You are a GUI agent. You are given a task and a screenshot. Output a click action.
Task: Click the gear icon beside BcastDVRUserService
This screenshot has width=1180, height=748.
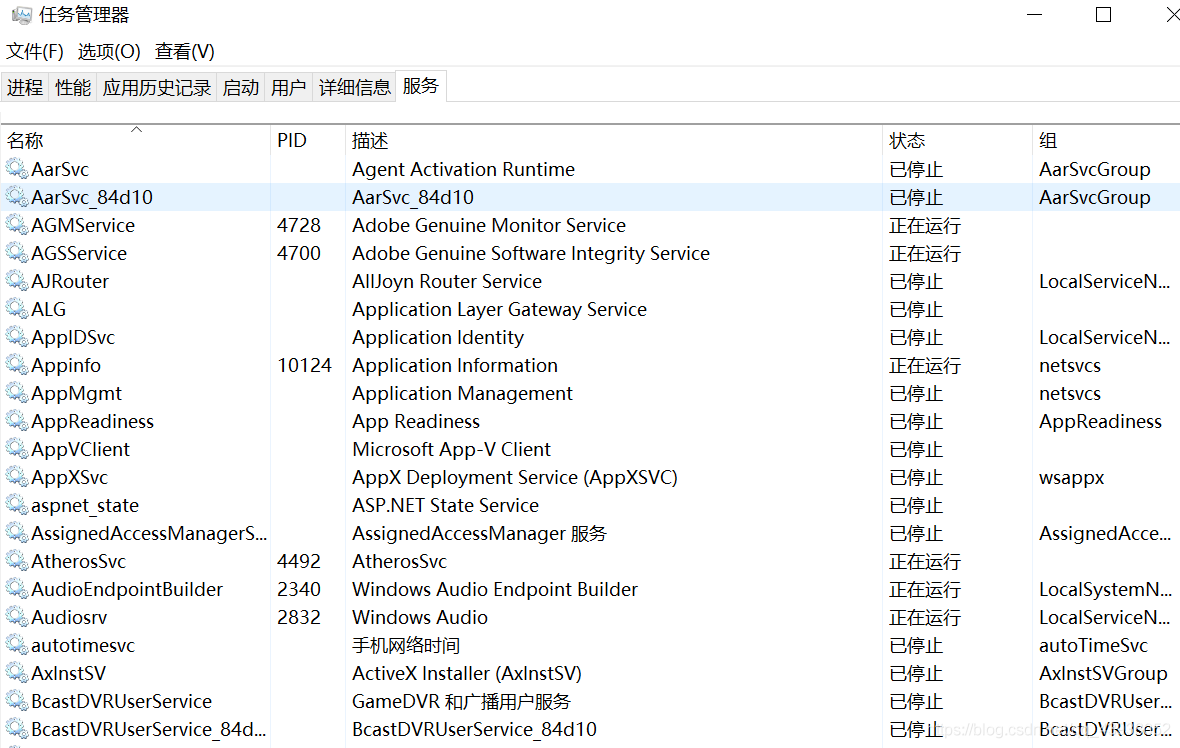point(17,701)
